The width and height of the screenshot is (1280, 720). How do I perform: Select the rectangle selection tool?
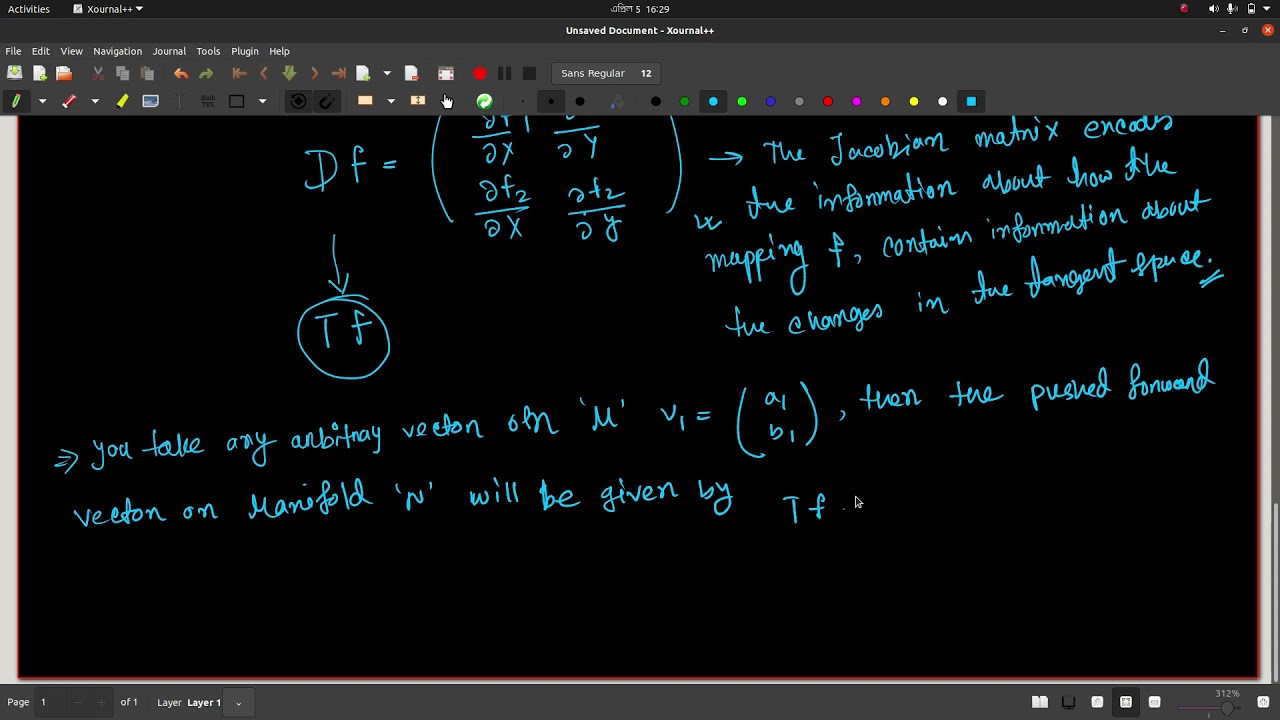pos(365,101)
